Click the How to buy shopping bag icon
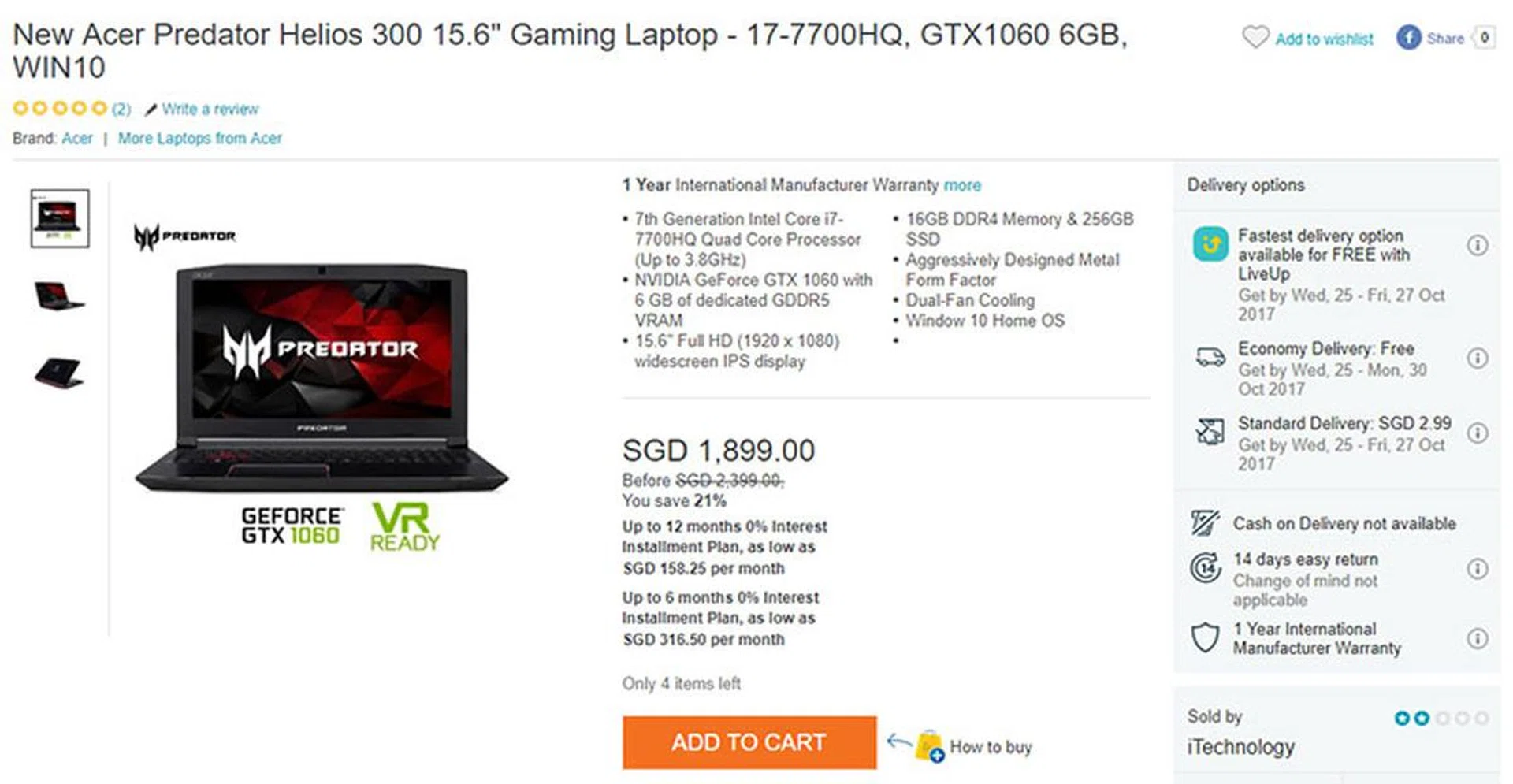 point(929,745)
